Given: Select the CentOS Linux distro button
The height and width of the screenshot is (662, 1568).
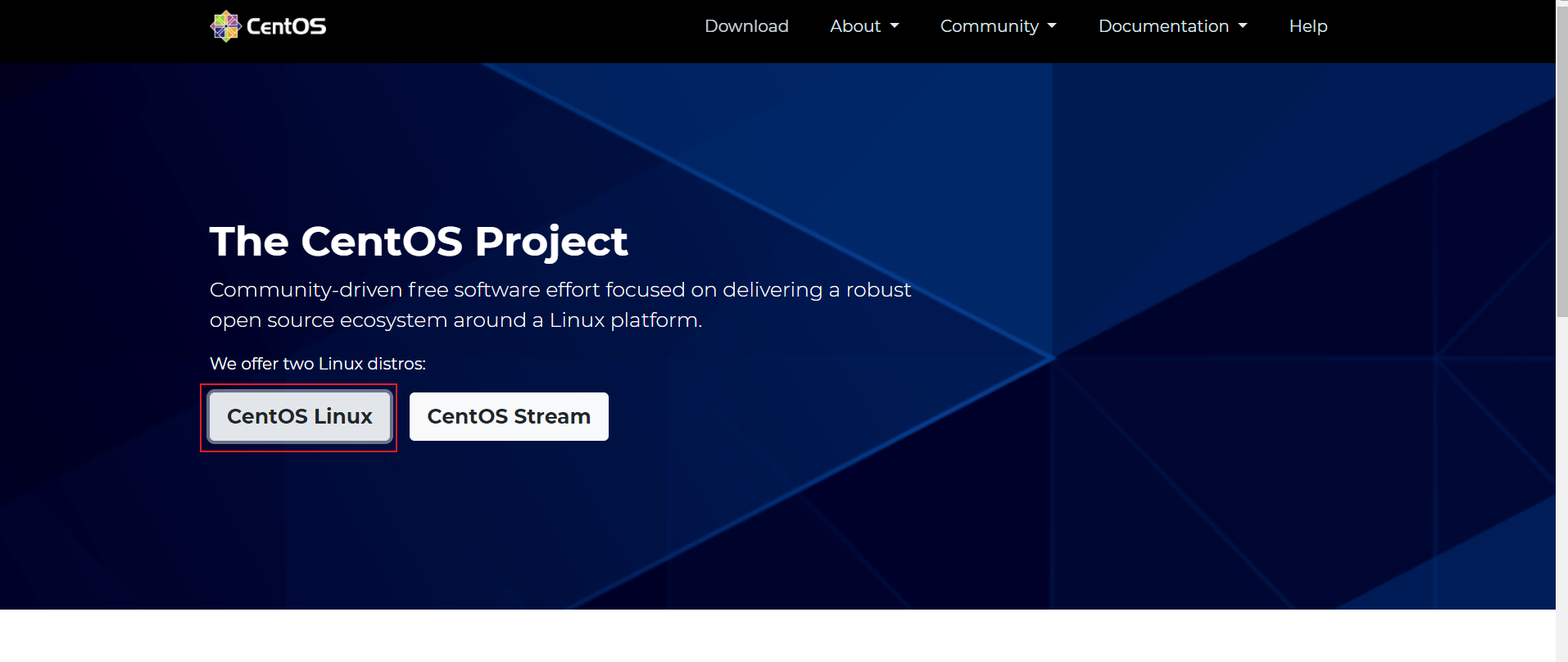Looking at the screenshot, I should click(300, 416).
